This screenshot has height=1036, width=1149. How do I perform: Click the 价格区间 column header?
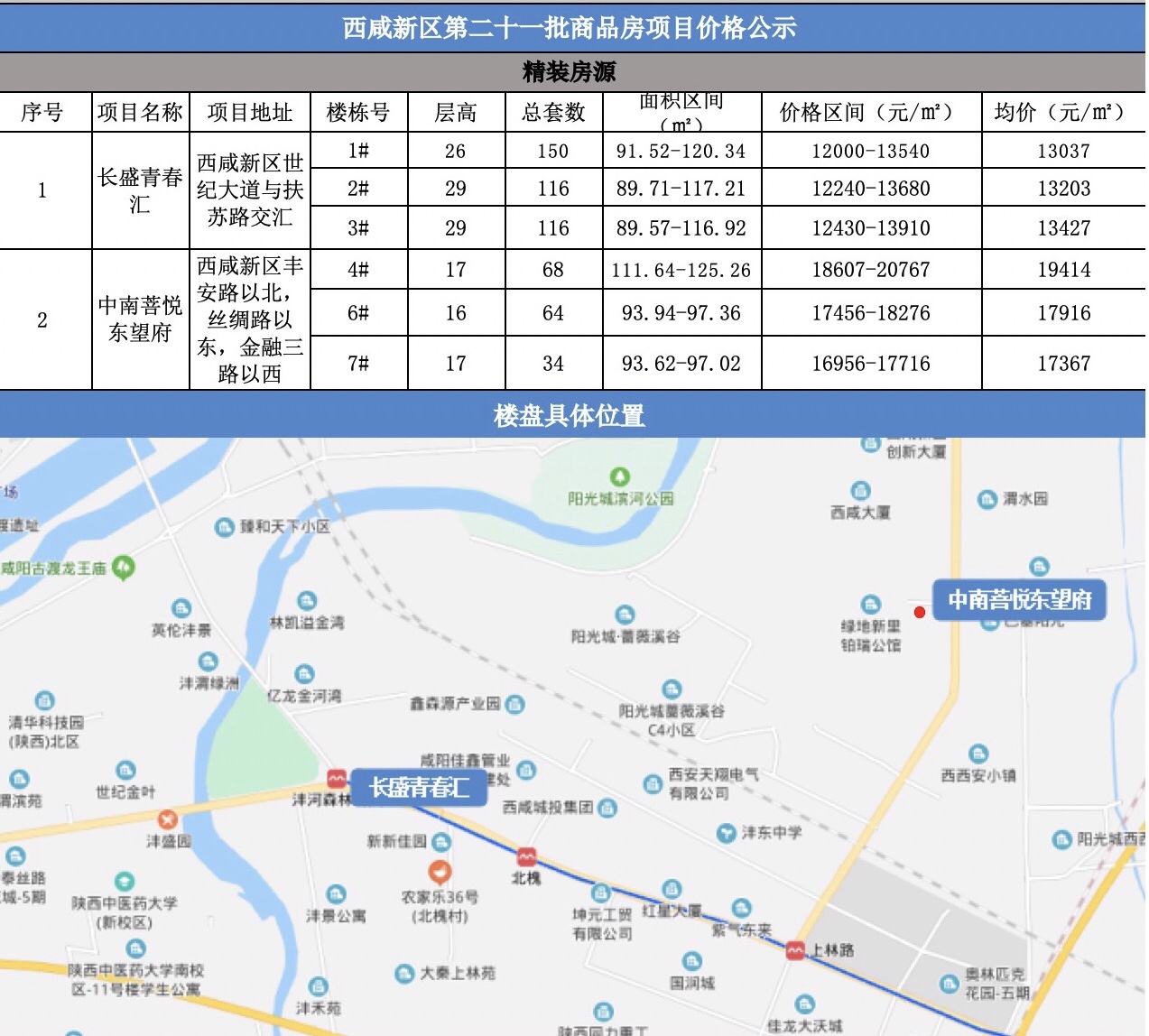[871, 113]
